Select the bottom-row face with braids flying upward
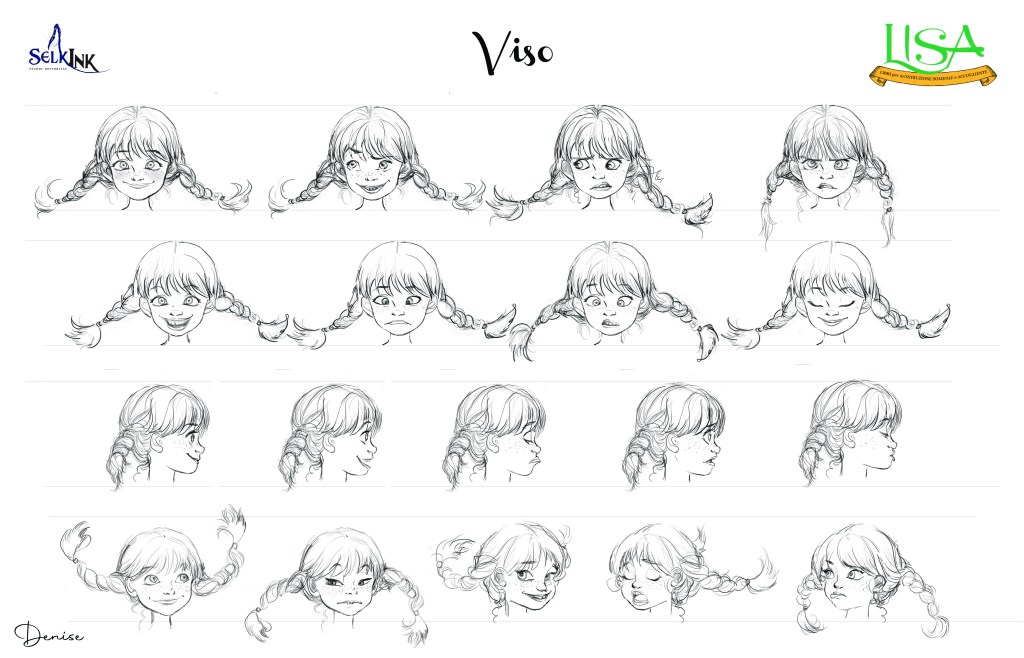 coord(155,568)
